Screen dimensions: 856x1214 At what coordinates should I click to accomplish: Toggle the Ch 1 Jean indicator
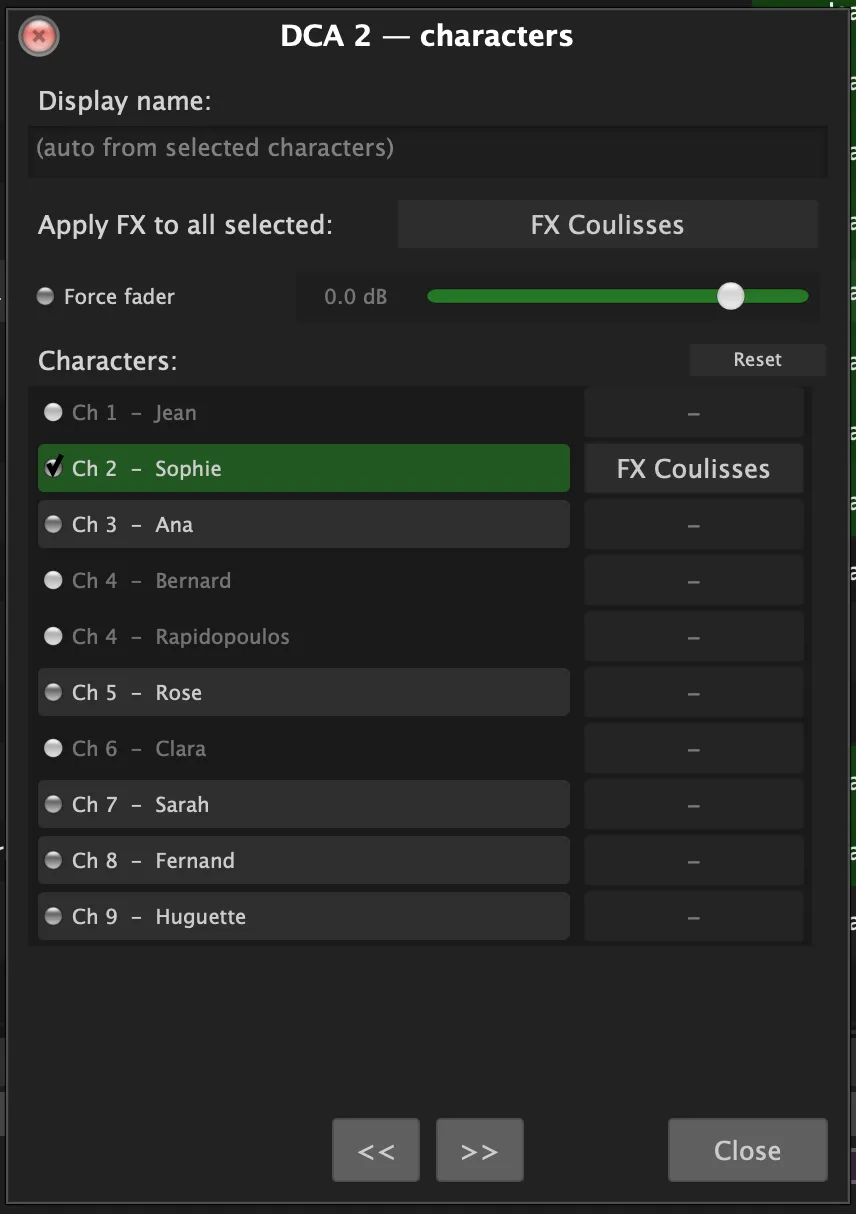point(53,412)
